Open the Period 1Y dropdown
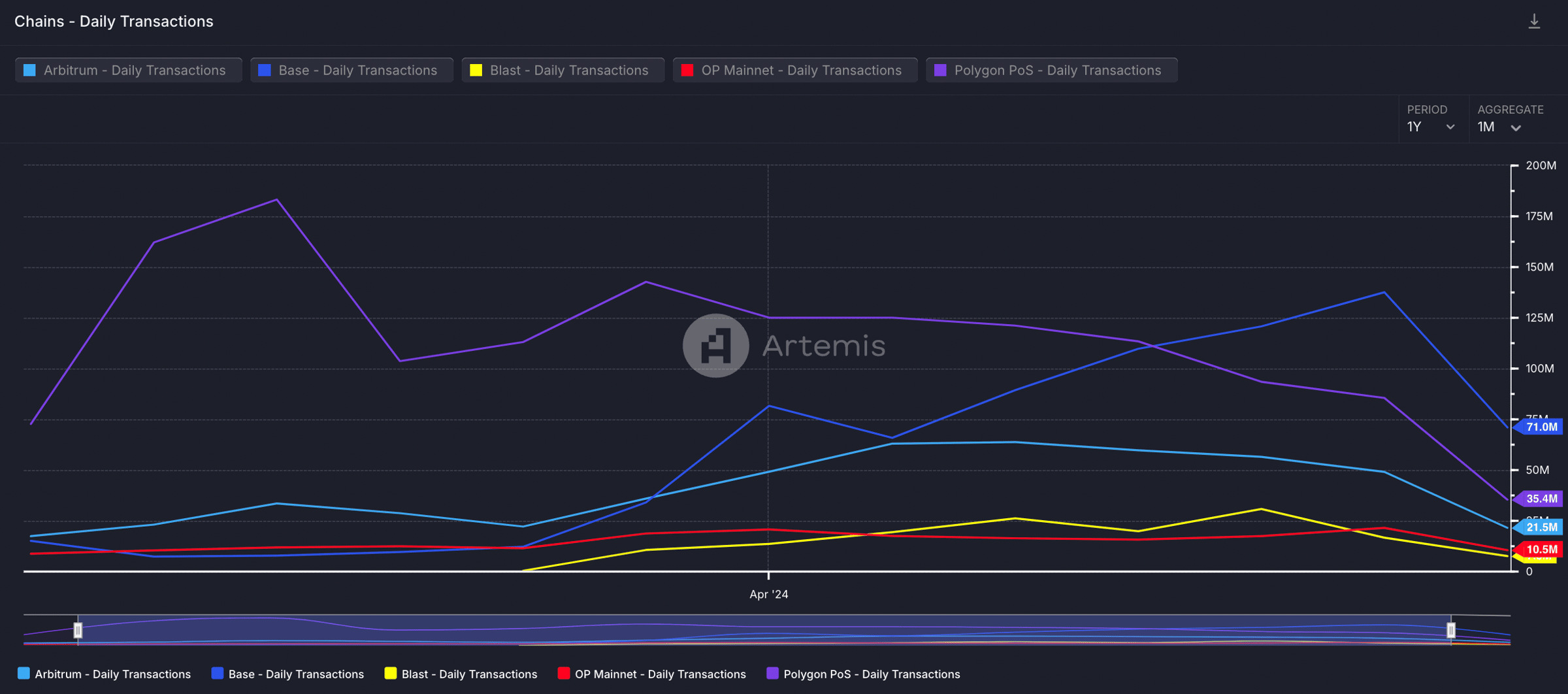 pyautogui.click(x=1431, y=127)
